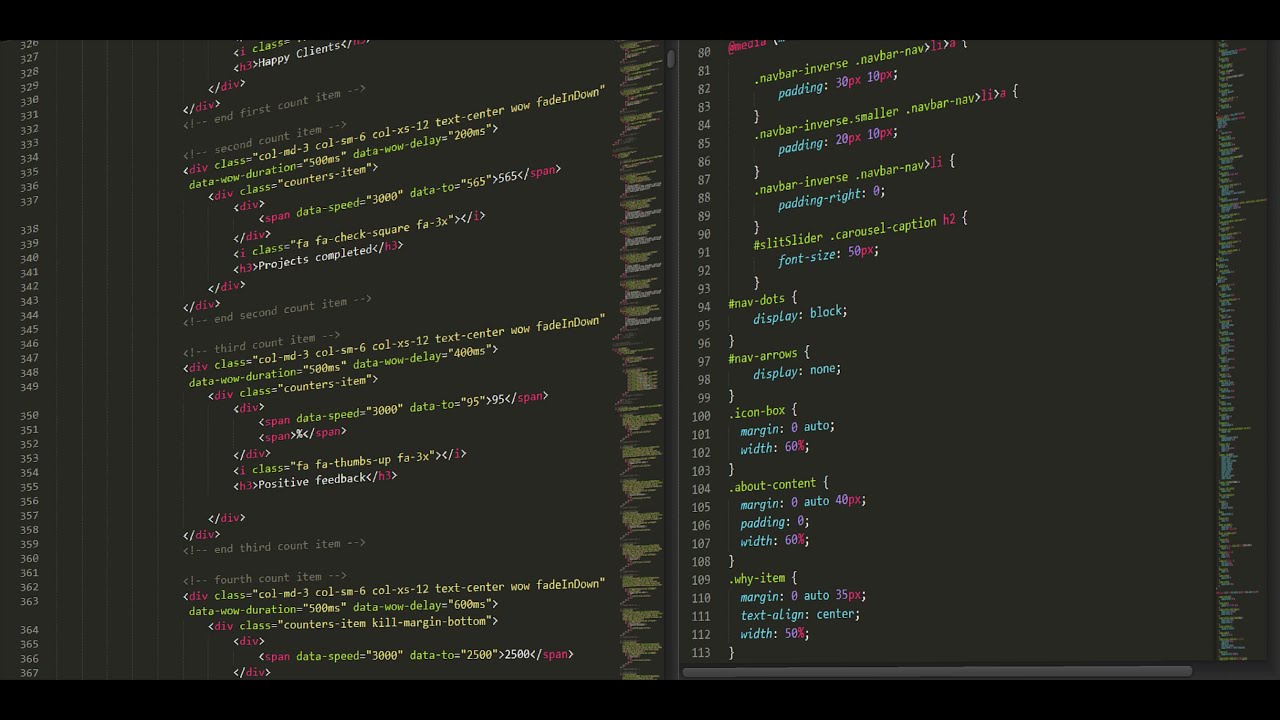
Task: Click data-to="565" span line
Action: pos(410,194)
